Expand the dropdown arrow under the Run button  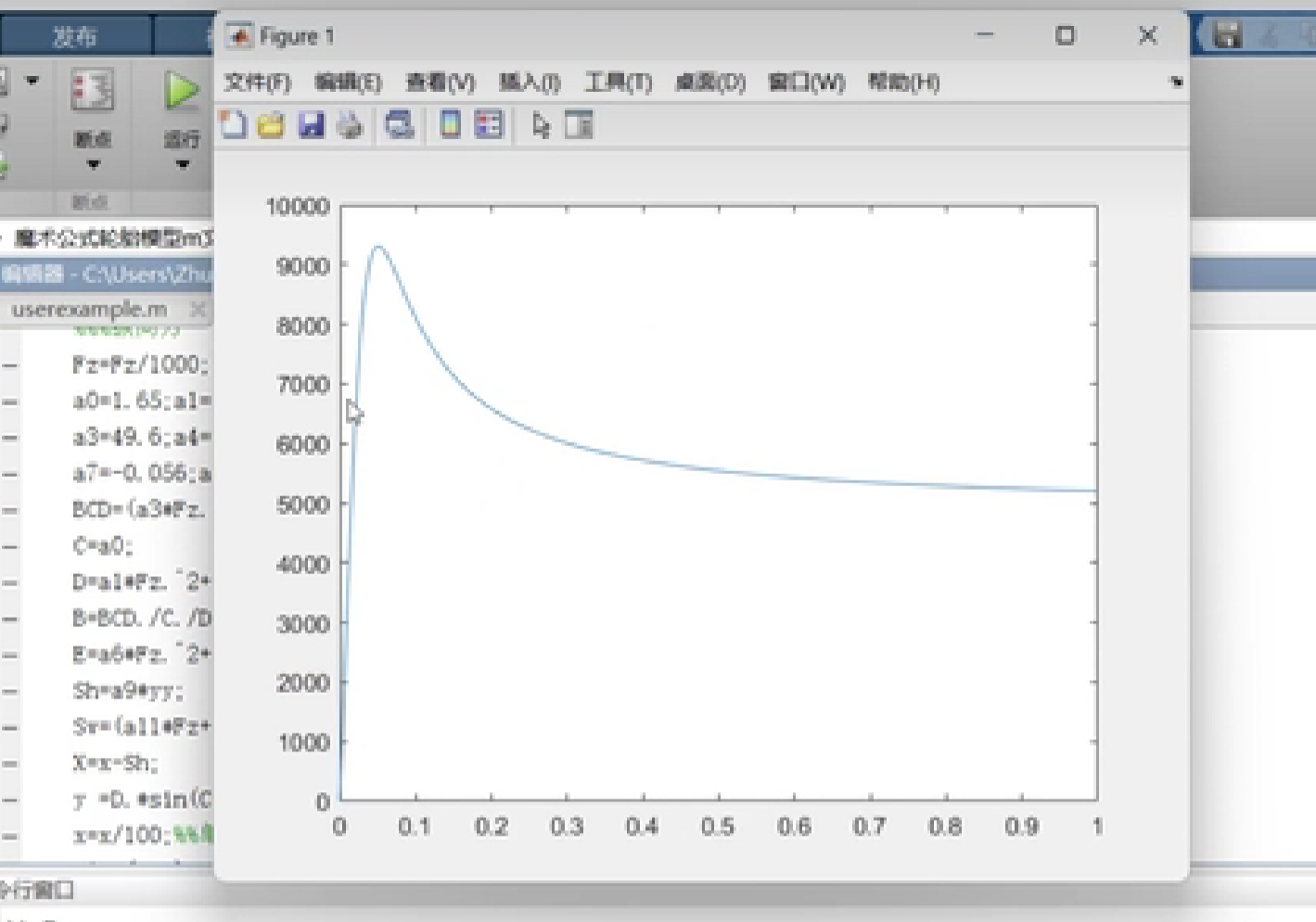click(182, 164)
